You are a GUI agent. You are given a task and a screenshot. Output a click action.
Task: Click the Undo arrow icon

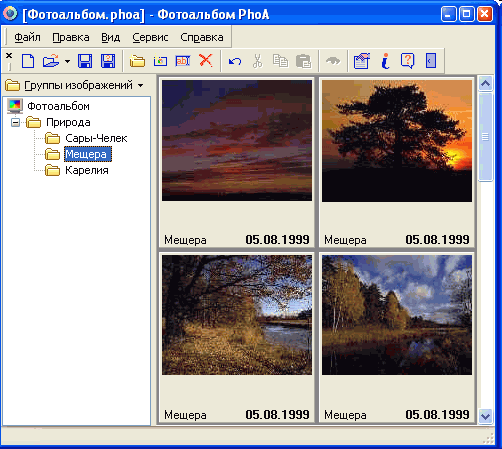pos(235,61)
